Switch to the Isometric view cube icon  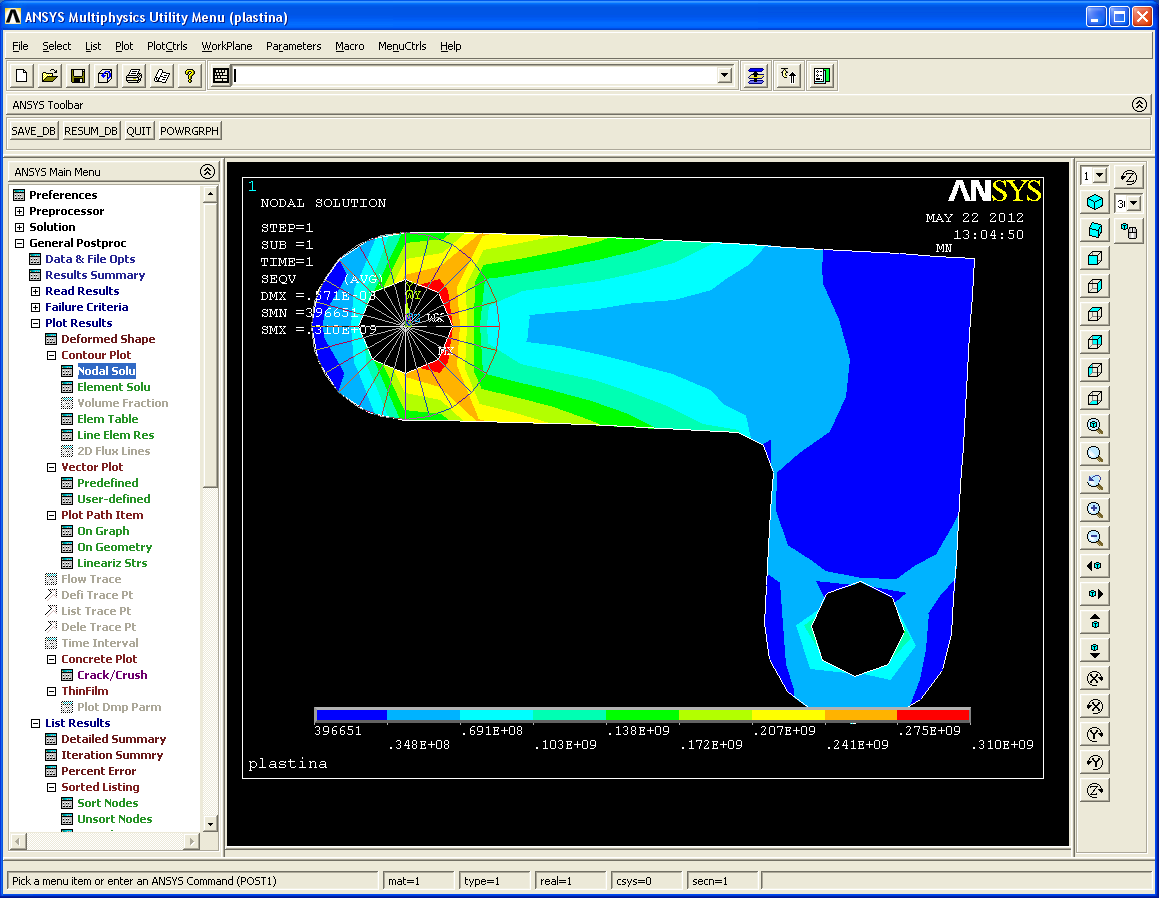click(1095, 202)
